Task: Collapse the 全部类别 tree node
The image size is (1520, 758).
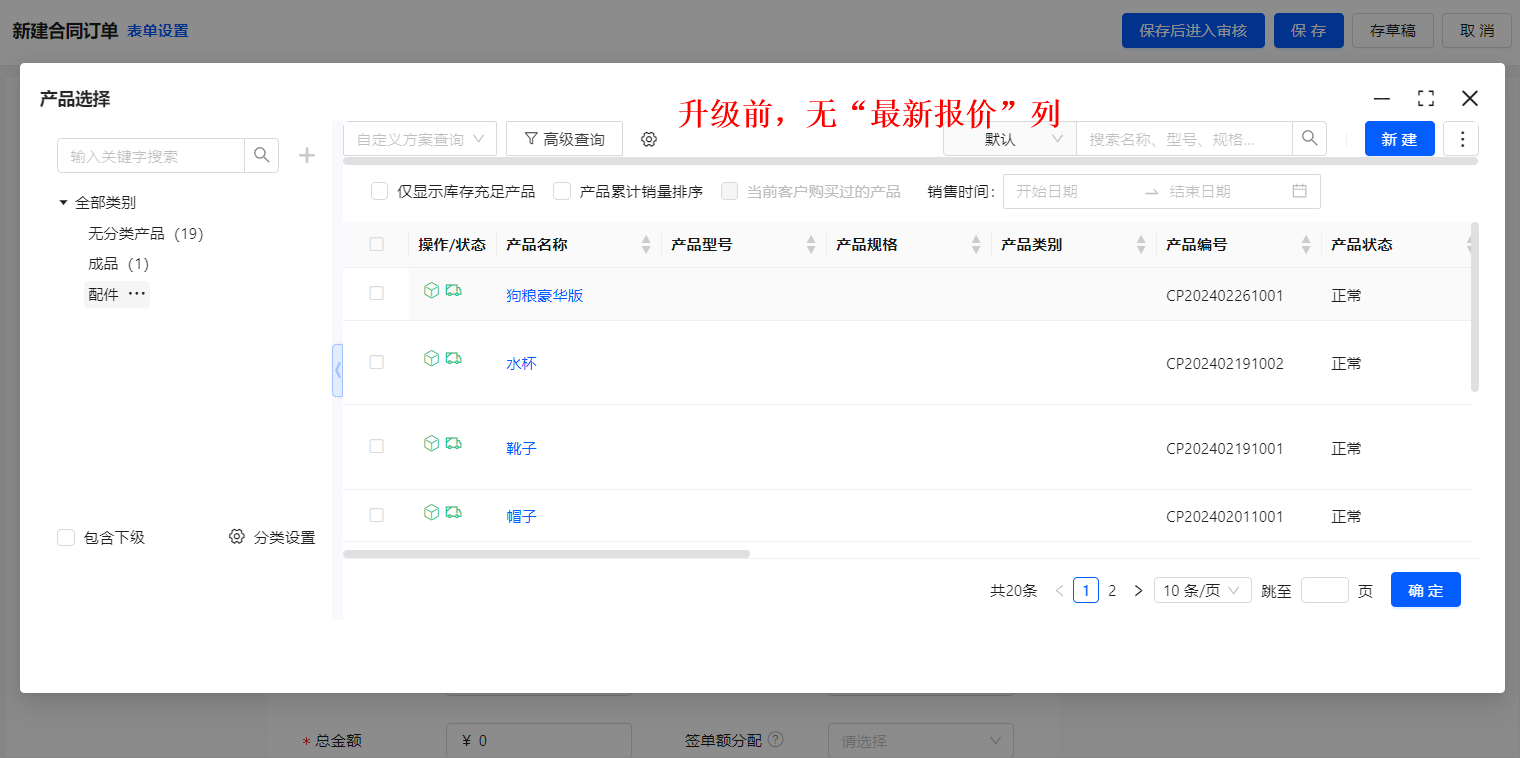Action: 64,202
